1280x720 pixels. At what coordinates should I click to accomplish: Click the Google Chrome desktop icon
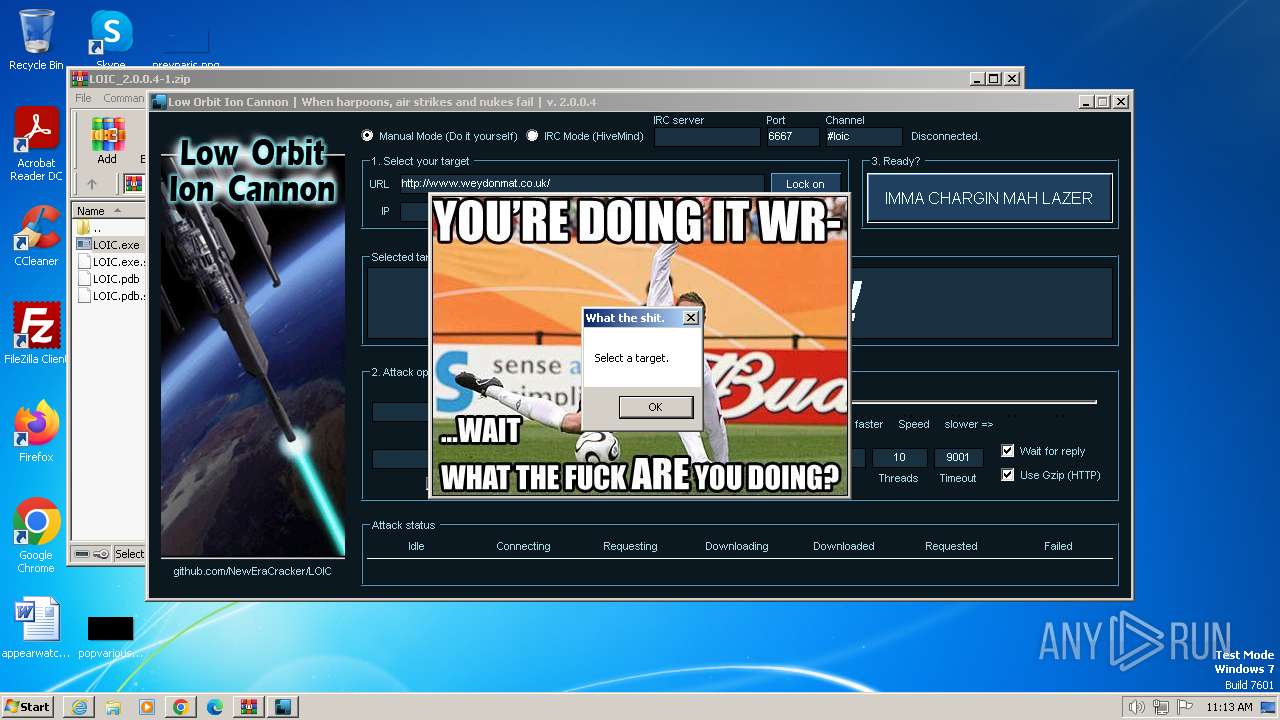(x=36, y=535)
